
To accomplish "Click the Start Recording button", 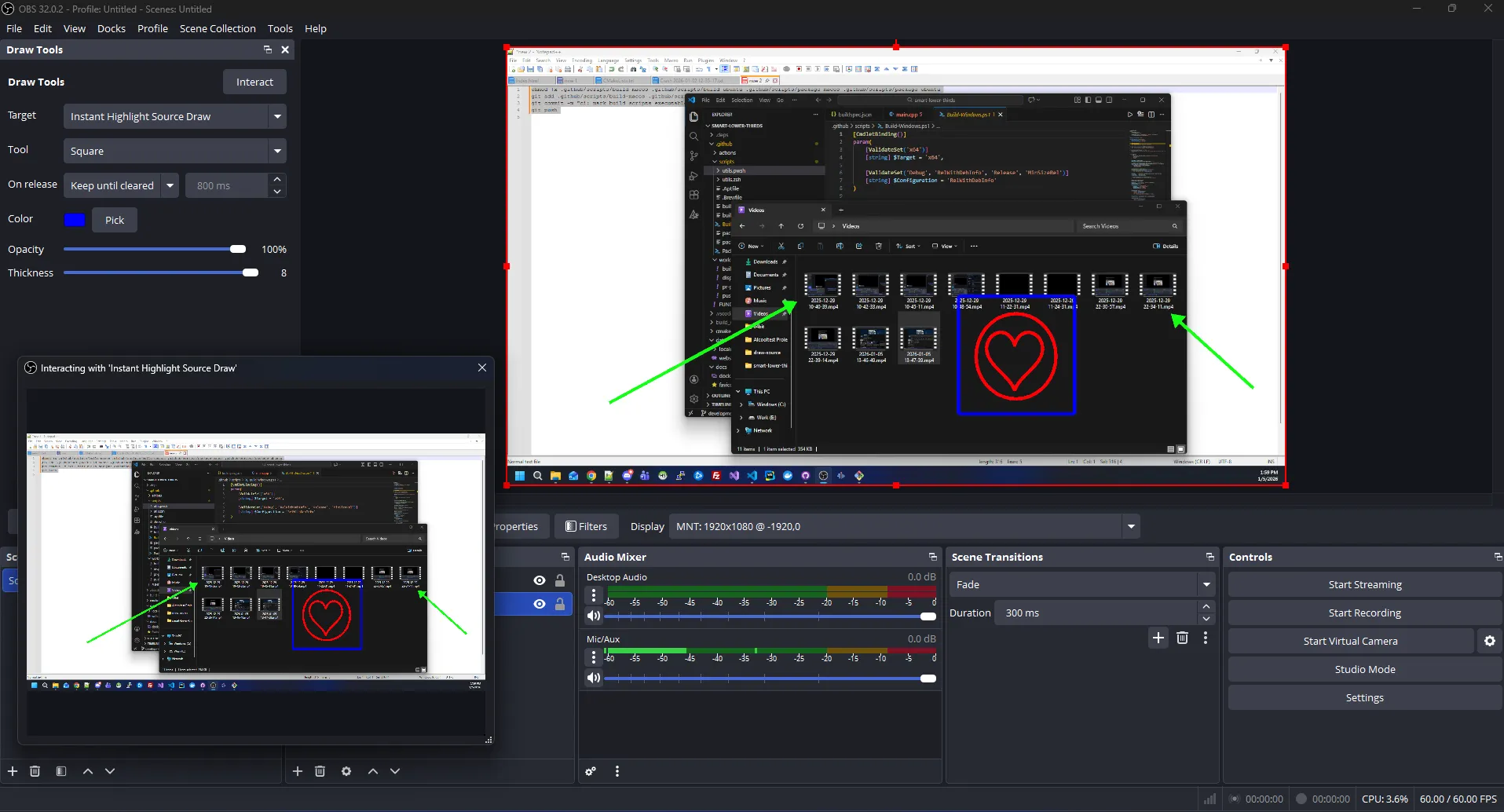I will click(x=1364, y=613).
